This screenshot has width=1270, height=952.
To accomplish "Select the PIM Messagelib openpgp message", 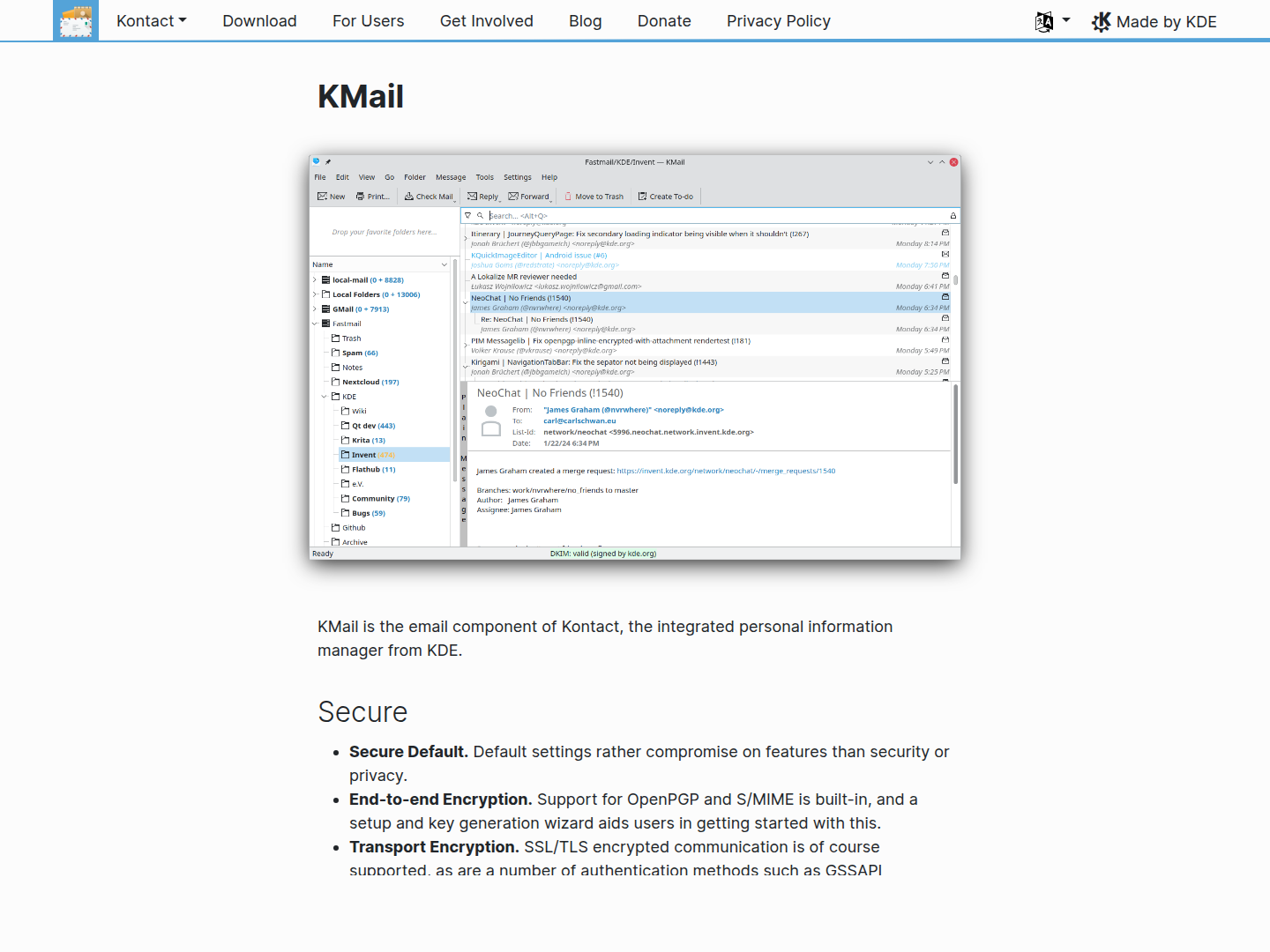I will tap(709, 346).
